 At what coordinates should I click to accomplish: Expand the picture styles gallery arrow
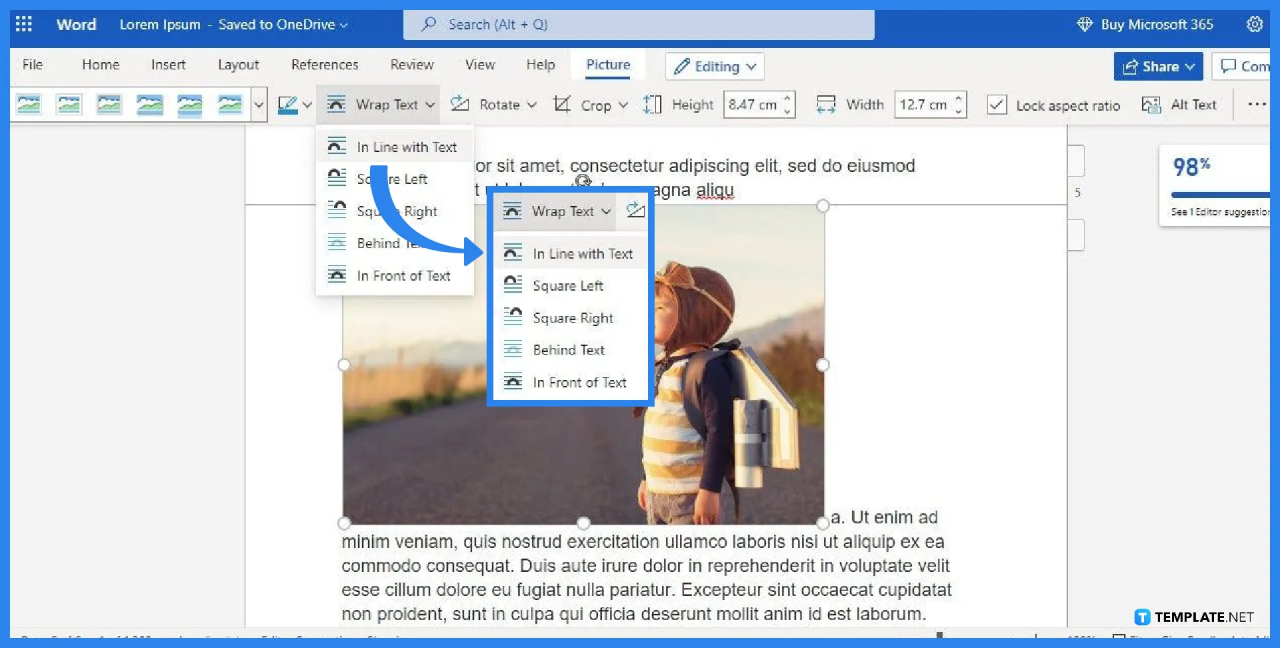click(259, 104)
